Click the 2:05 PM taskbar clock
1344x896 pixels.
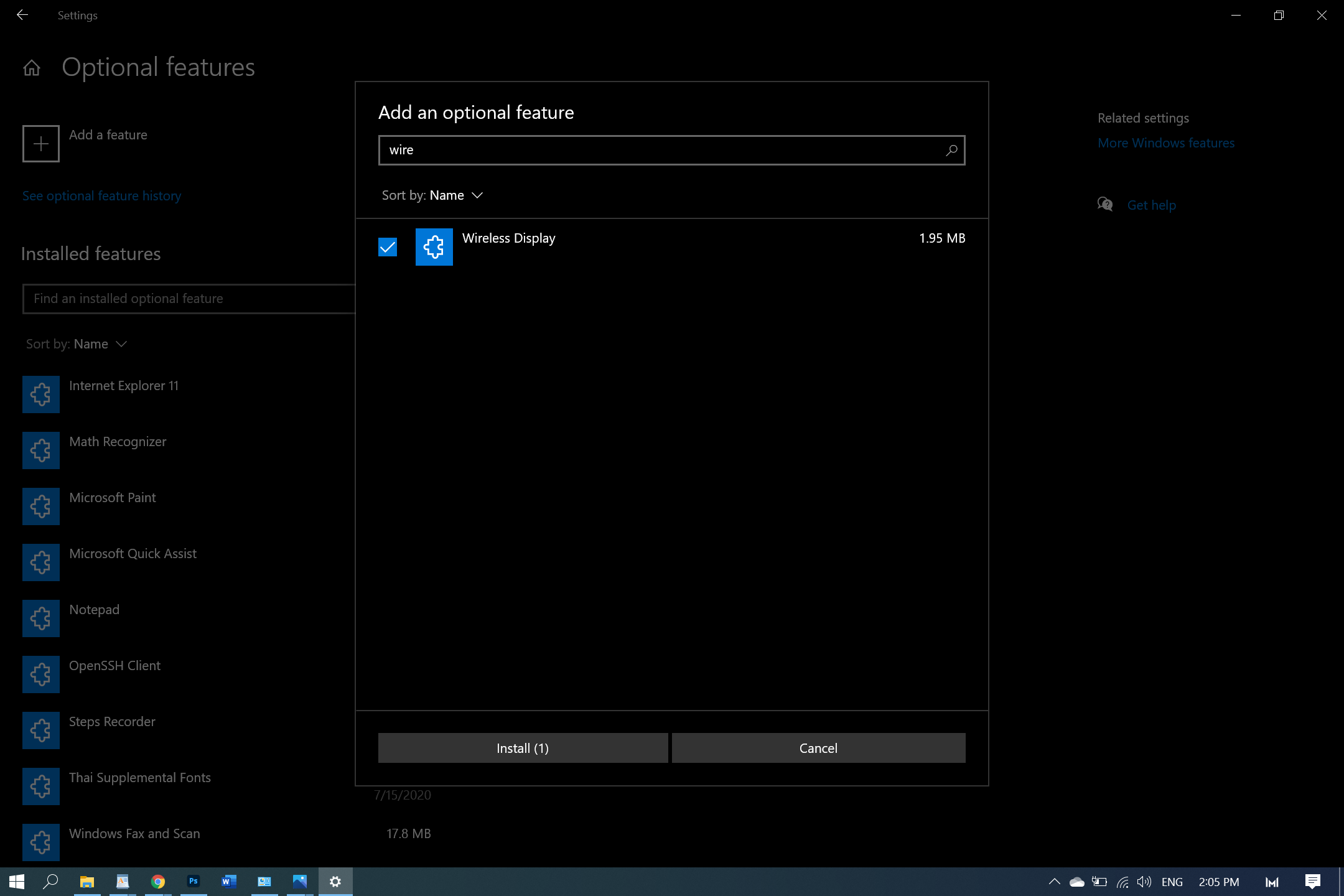pyautogui.click(x=1219, y=882)
